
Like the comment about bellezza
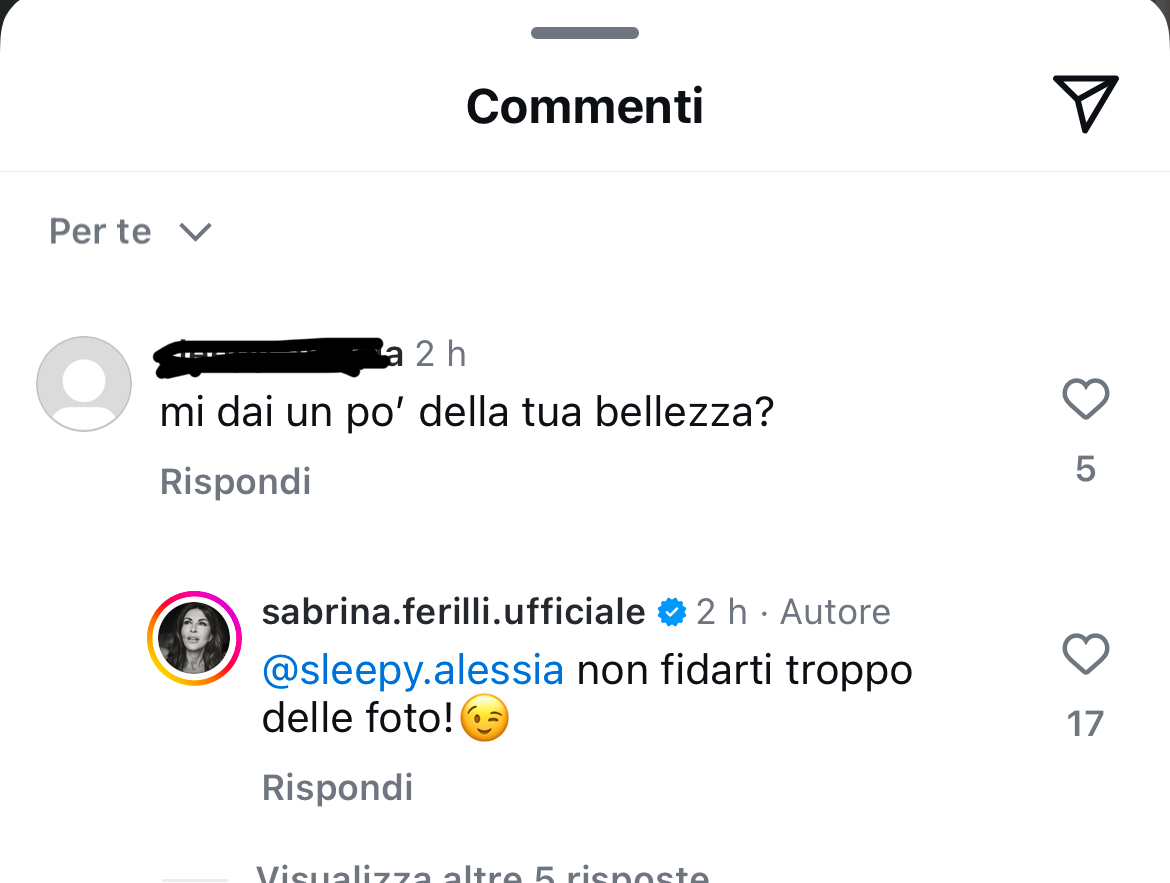point(1085,400)
